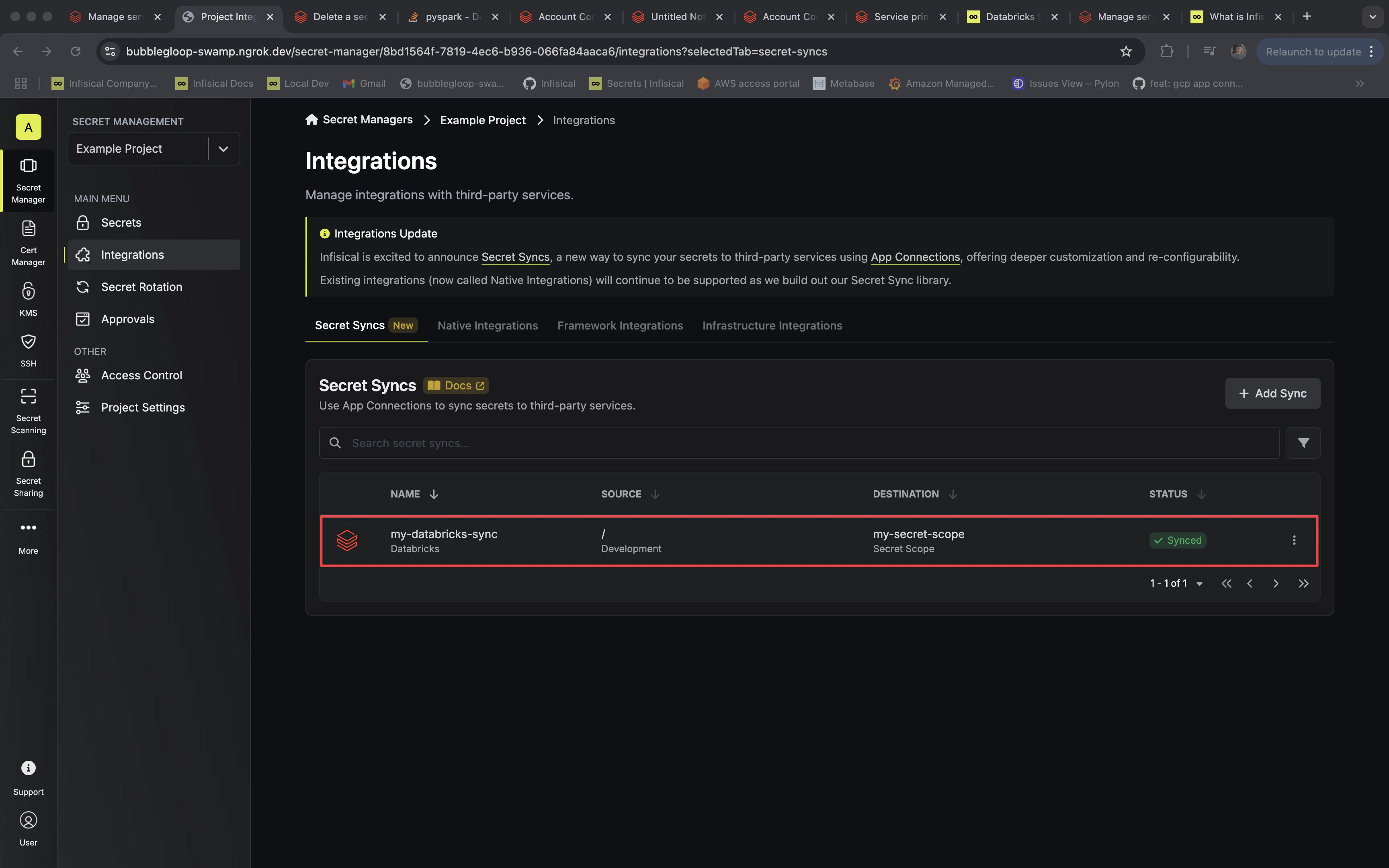Open rows-per-page dropdown next to 1 - 1 of 1

click(x=1200, y=584)
